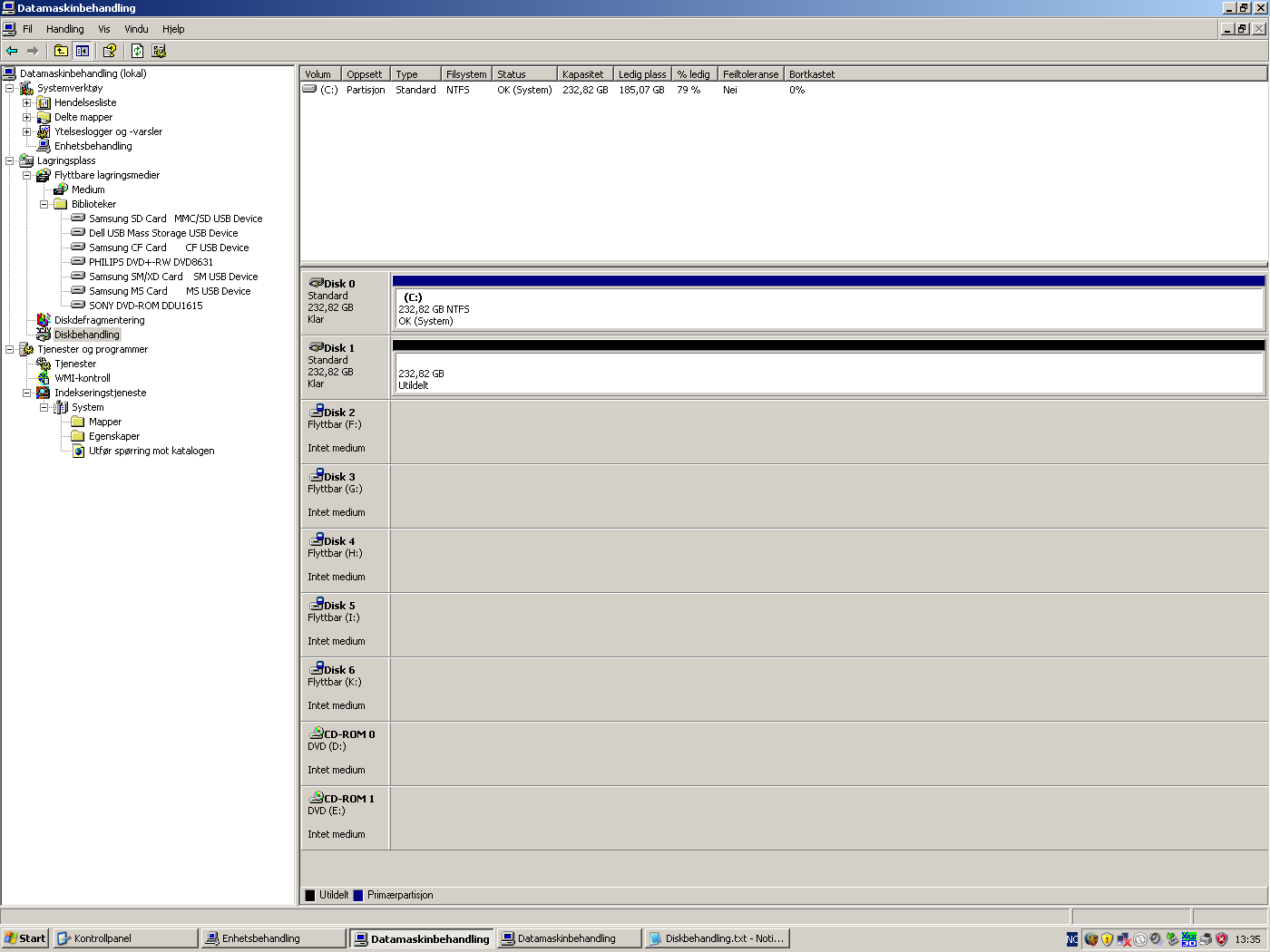The width and height of the screenshot is (1270, 952).
Task: Select the WMI-kontroll icon
Action: [44, 378]
